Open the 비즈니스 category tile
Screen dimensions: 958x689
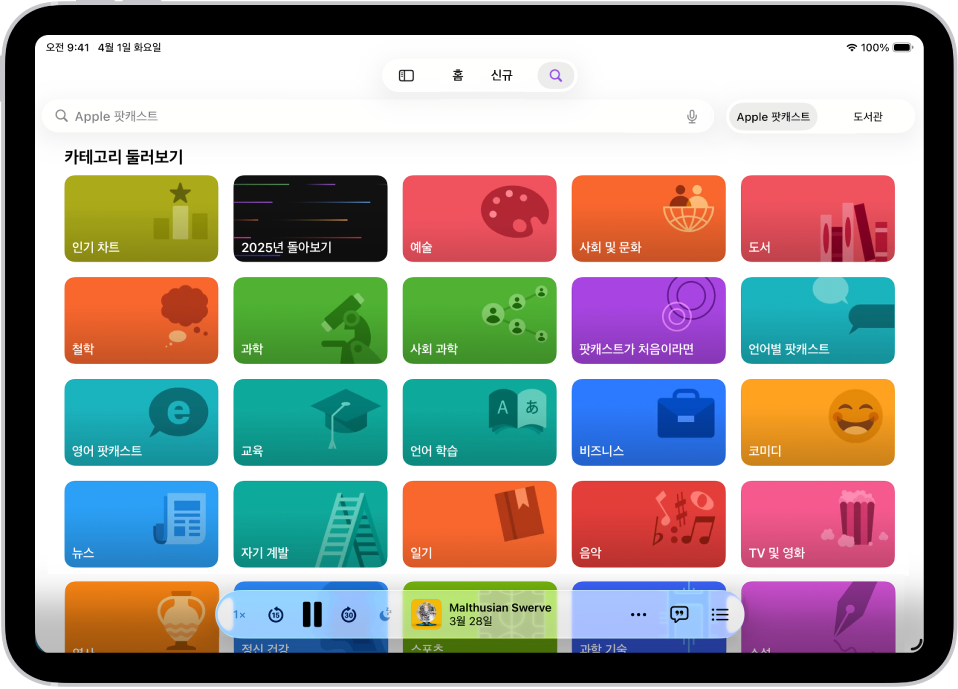pos(648,423)
